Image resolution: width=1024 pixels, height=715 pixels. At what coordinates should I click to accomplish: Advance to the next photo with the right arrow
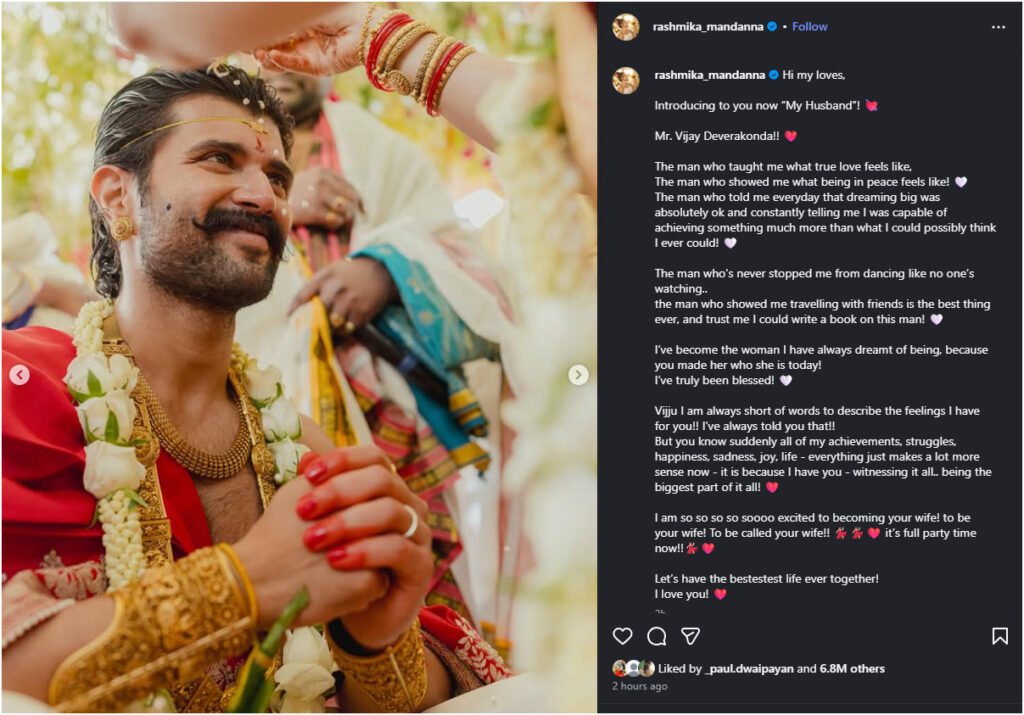[576, 375]
